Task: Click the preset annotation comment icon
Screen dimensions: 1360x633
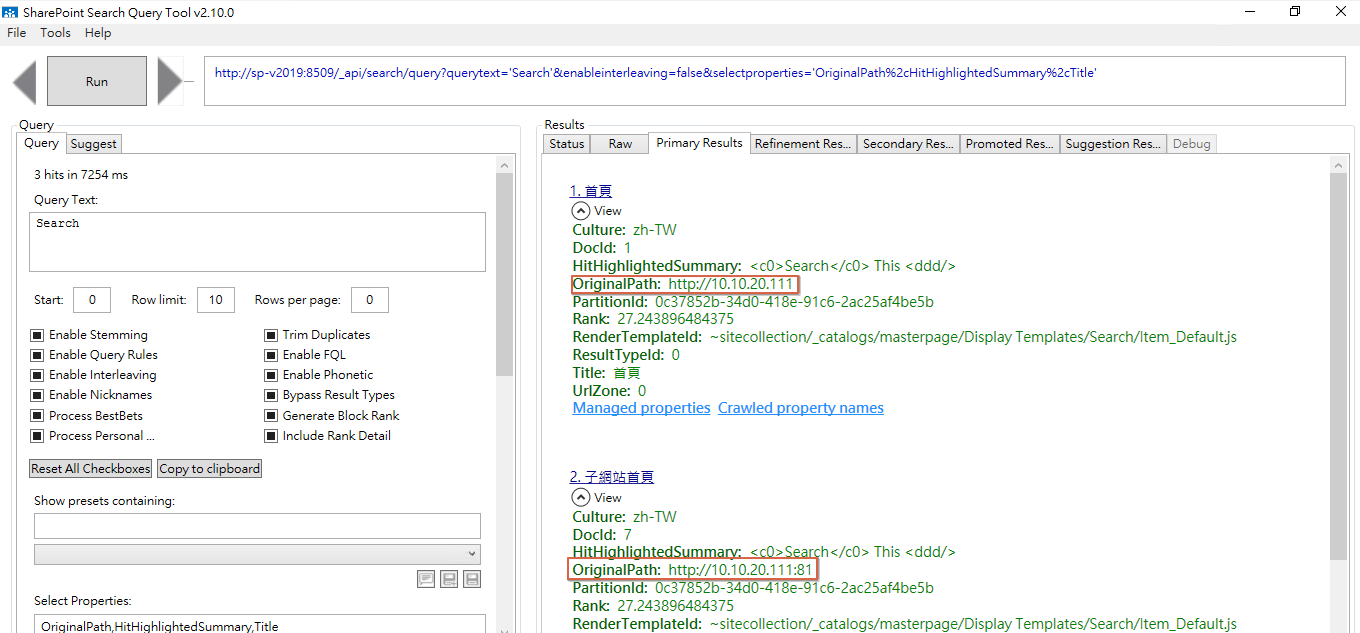Action: [426, 579]
